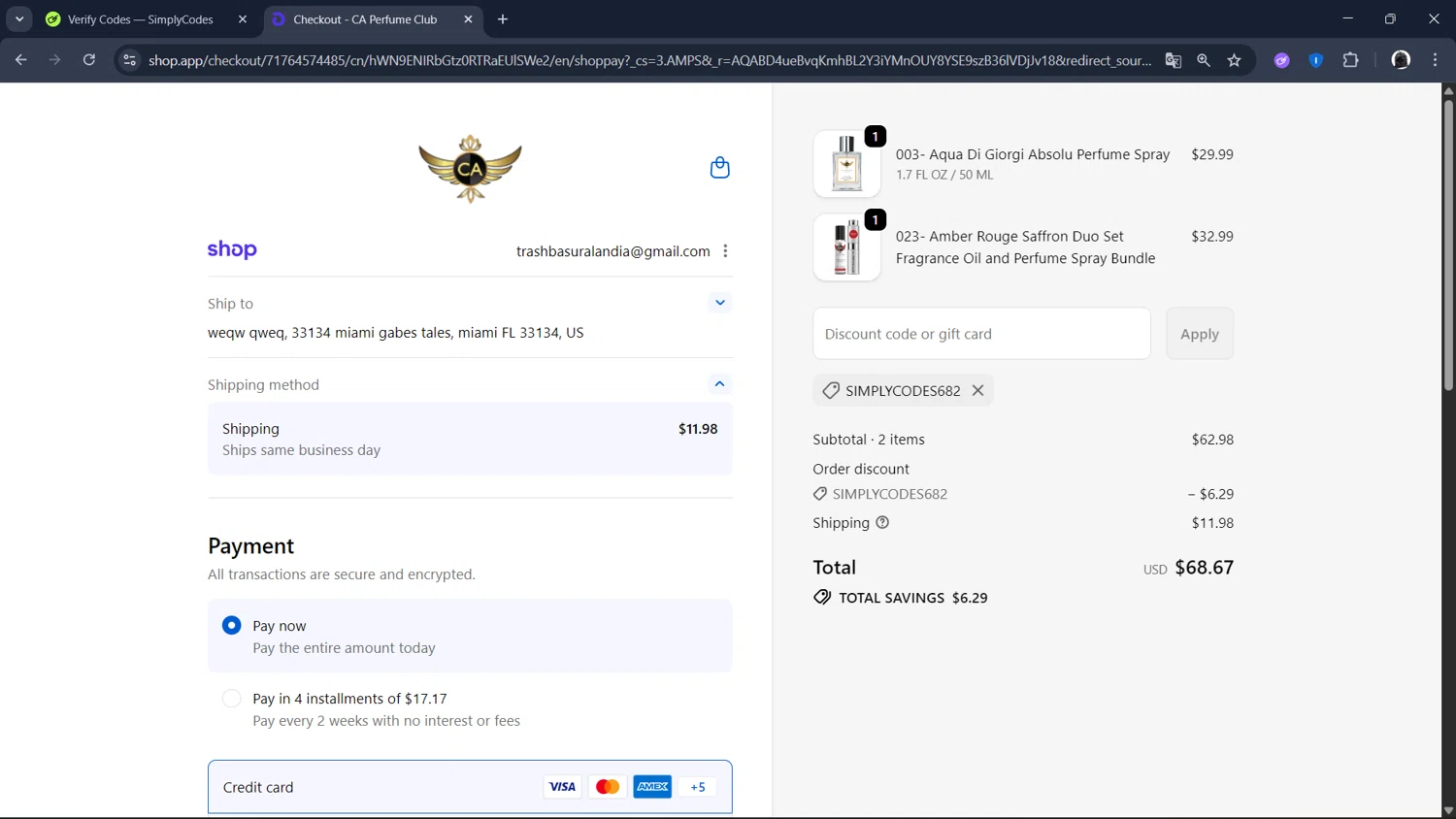
Task: Select the Pay now radio option
Action: pyautogui.click(x=231, y=625)
